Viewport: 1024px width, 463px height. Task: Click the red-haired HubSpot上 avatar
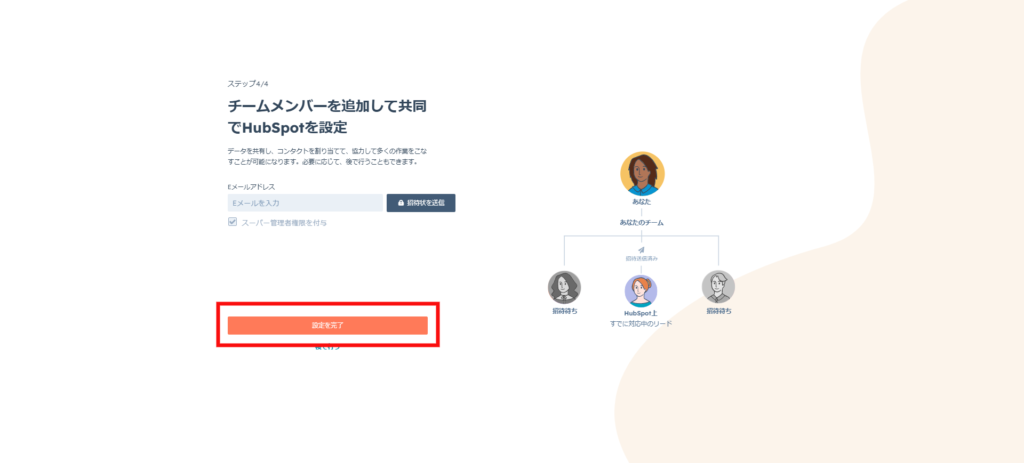pos(641,291)
